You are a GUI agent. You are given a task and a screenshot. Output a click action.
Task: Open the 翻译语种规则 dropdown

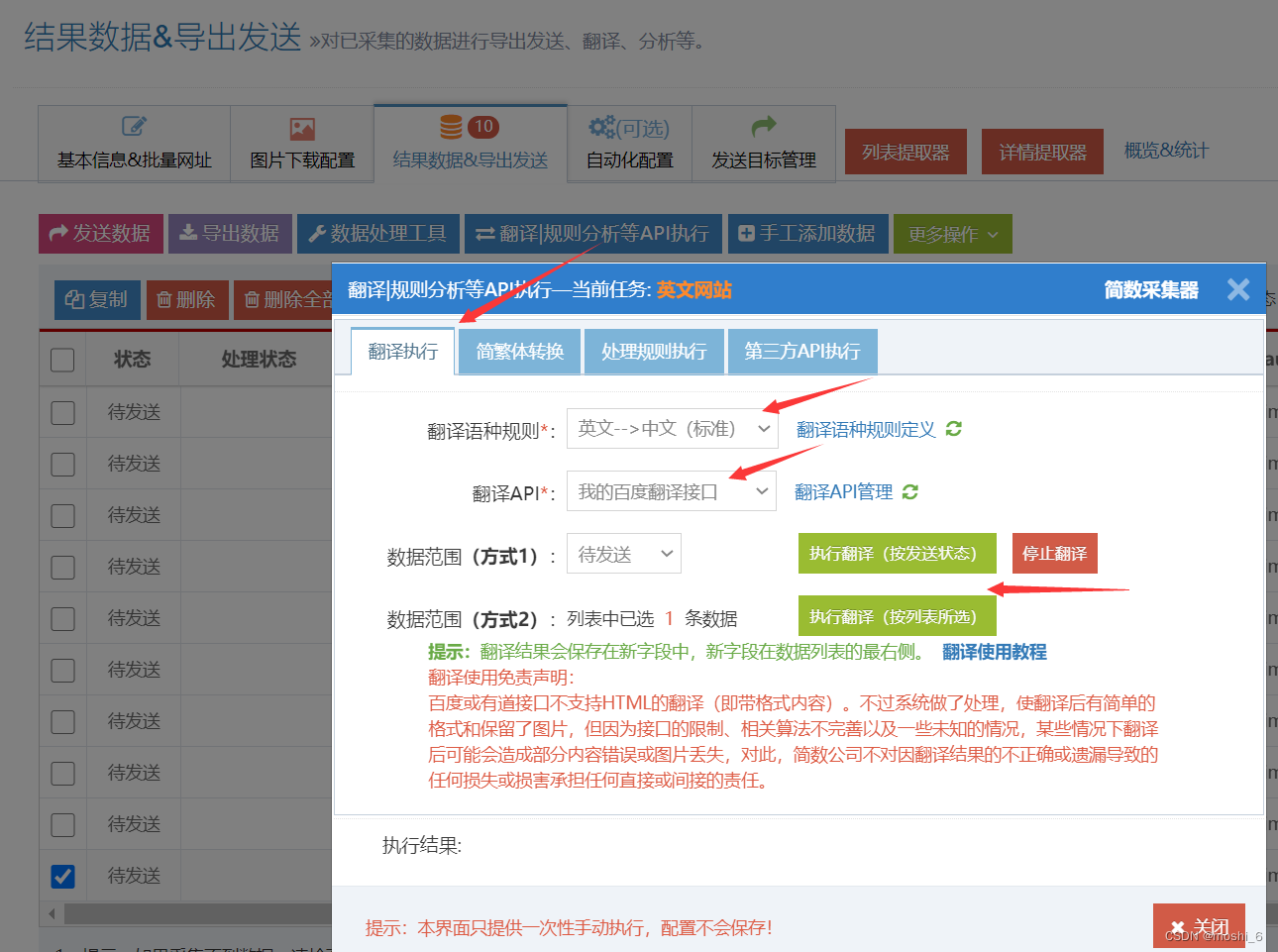tap(673, 429)
